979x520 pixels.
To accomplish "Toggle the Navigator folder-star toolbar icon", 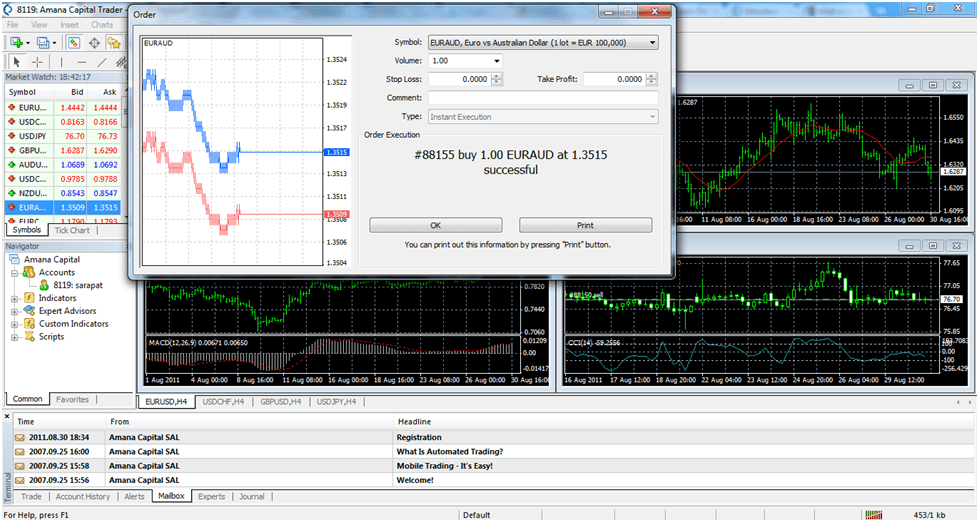I will coord(116,43).
